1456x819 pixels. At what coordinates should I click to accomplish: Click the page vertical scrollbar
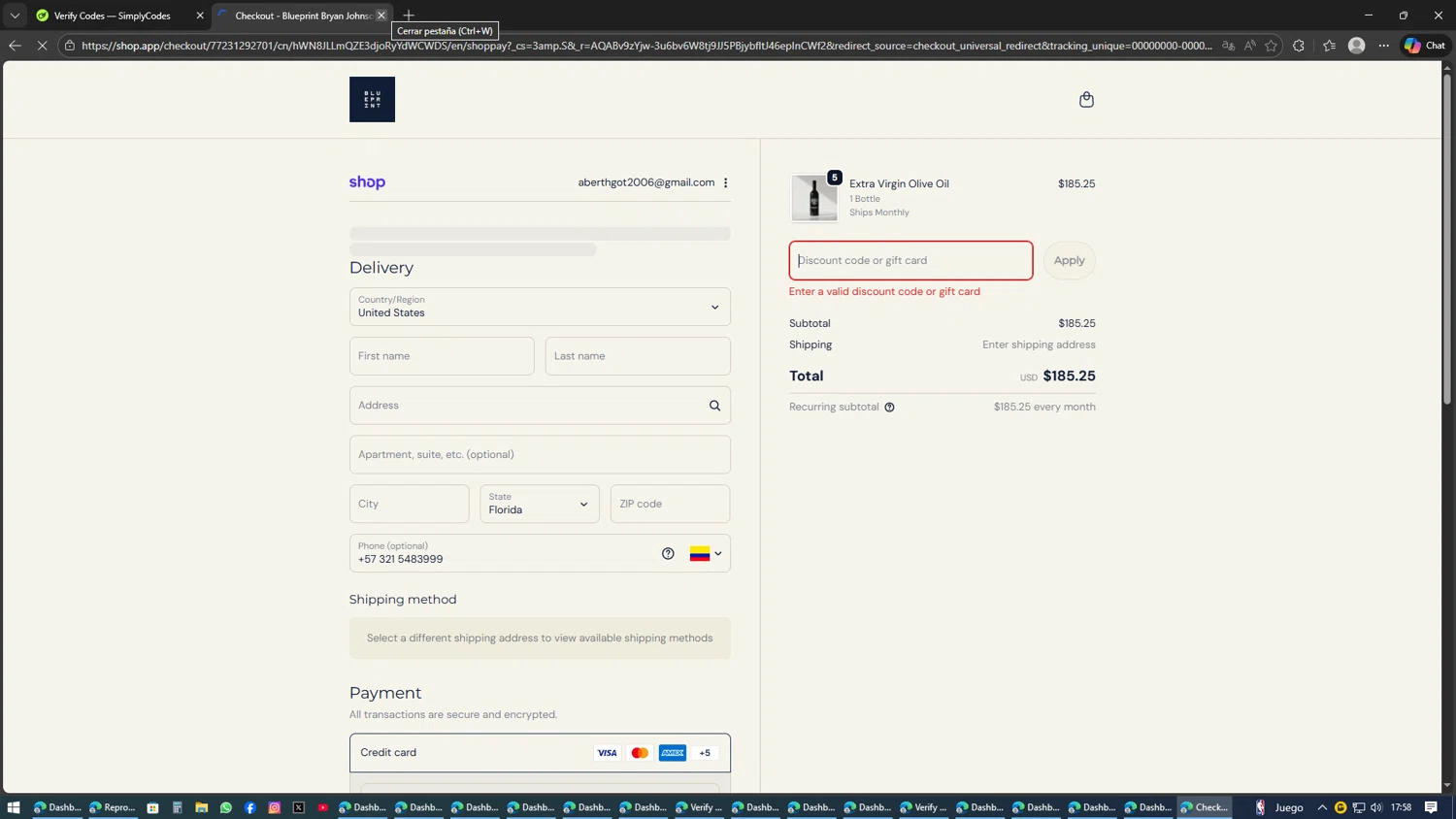(x=1447, y=239)
